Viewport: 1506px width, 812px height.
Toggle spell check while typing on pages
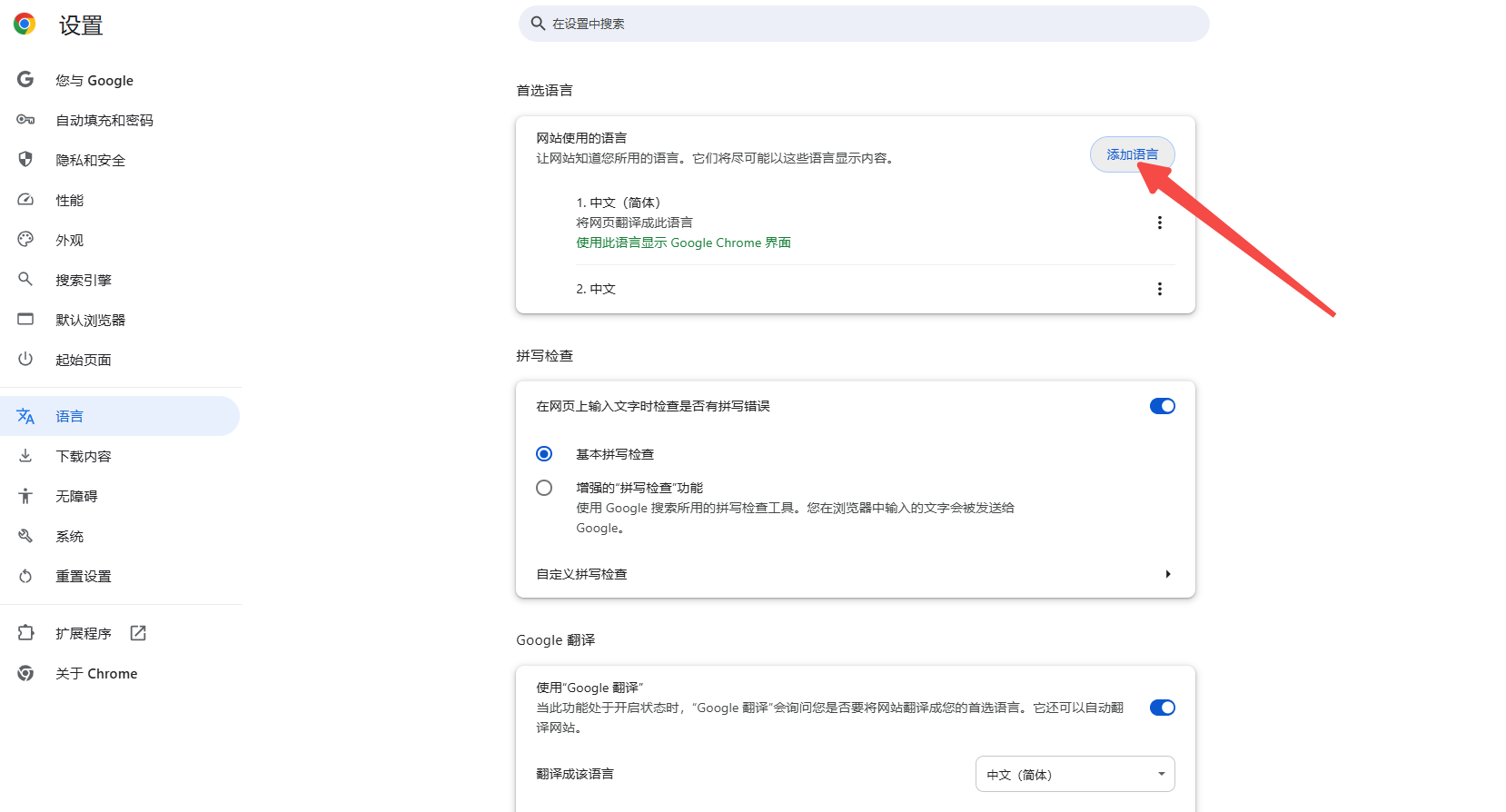pyautogui.click(x=1163, y=406)
